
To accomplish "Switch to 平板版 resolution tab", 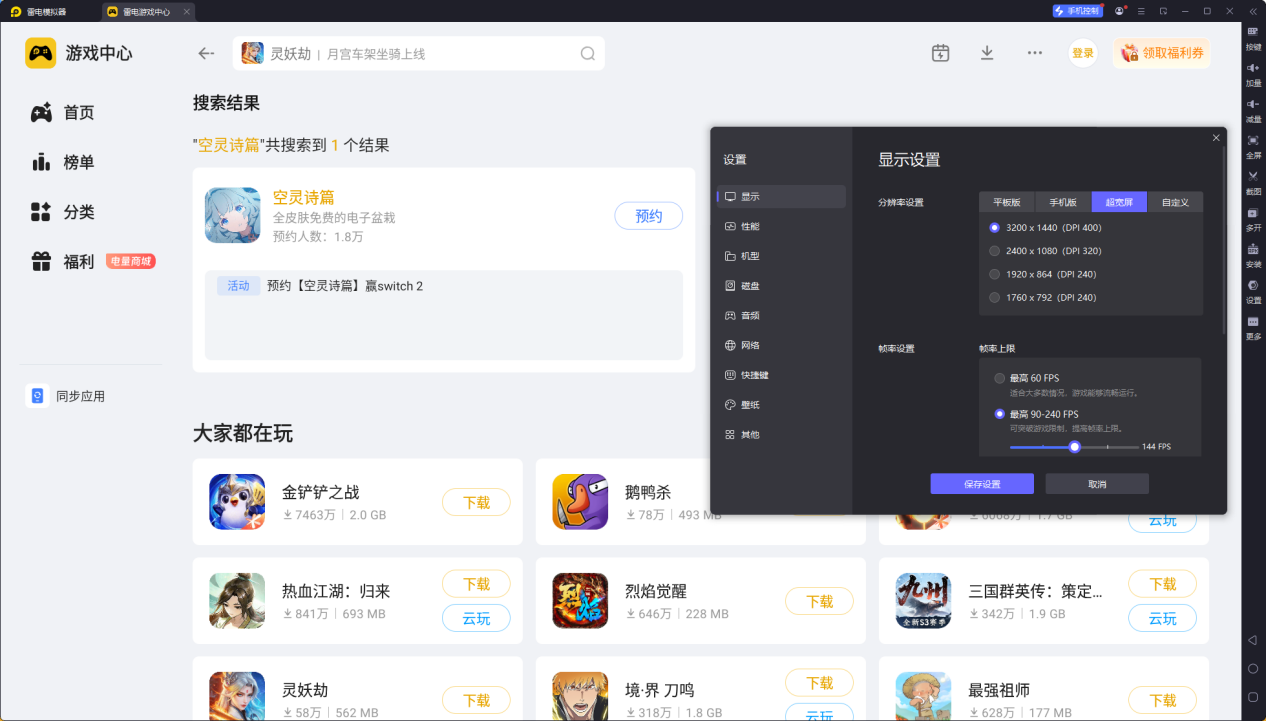I will [x=1007, y=202].
